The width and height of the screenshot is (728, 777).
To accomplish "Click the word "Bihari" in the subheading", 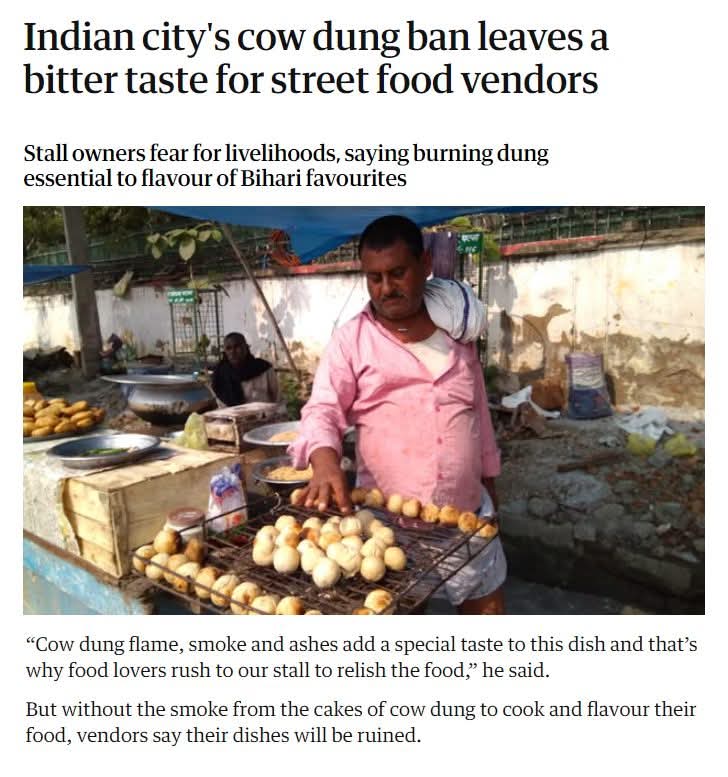I will point(271,178).
